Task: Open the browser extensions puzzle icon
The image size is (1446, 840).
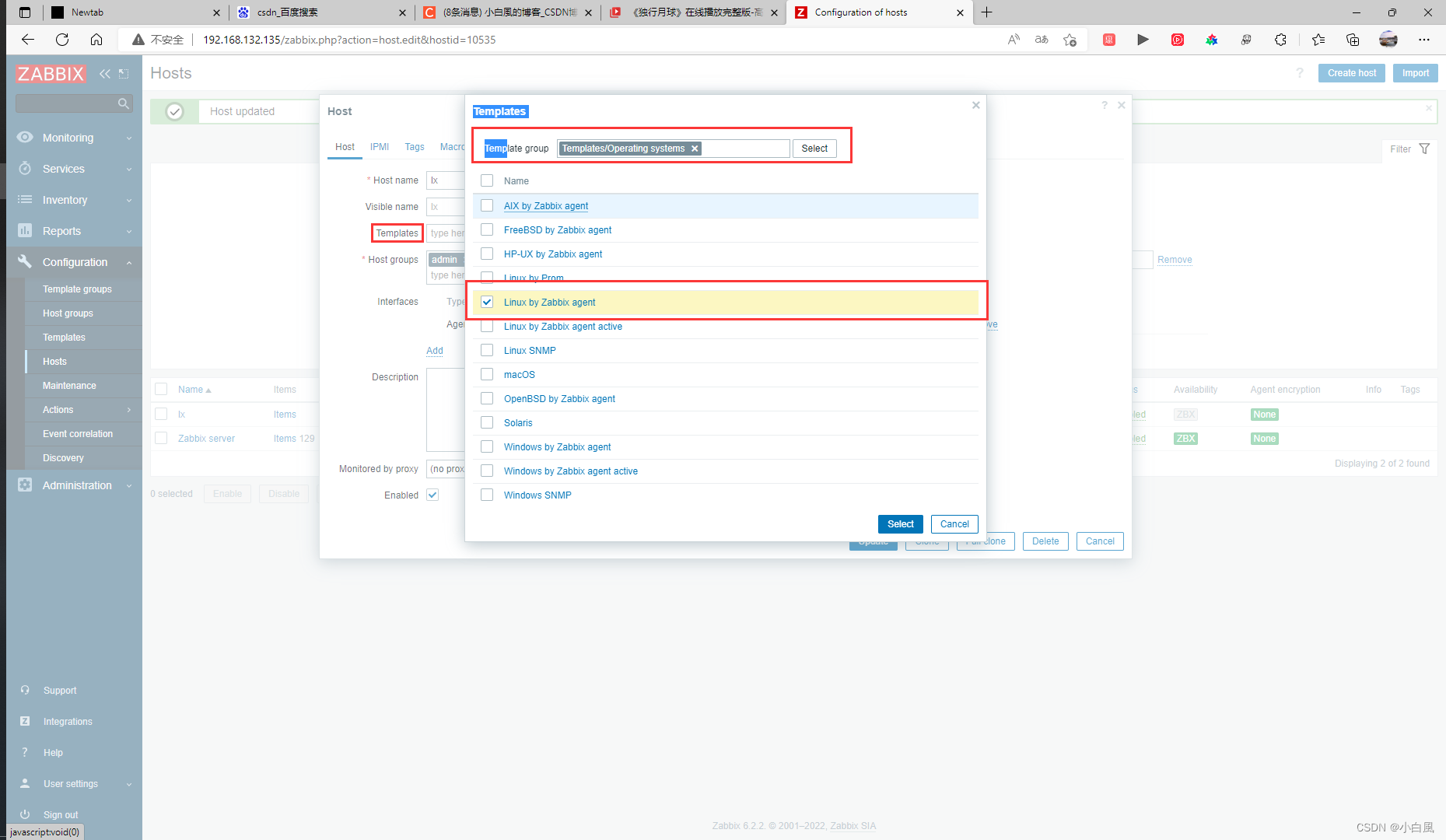Action: (1280, 40)
